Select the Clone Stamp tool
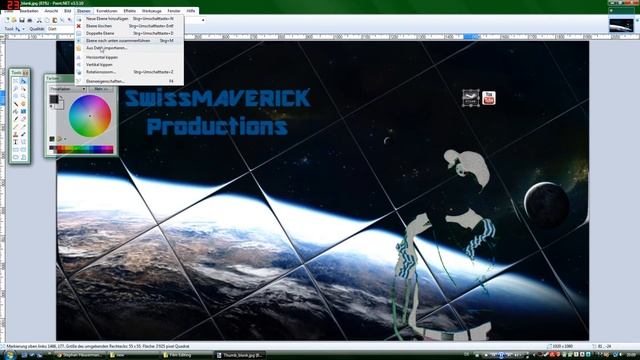640x360 pixels. point(16,134)
